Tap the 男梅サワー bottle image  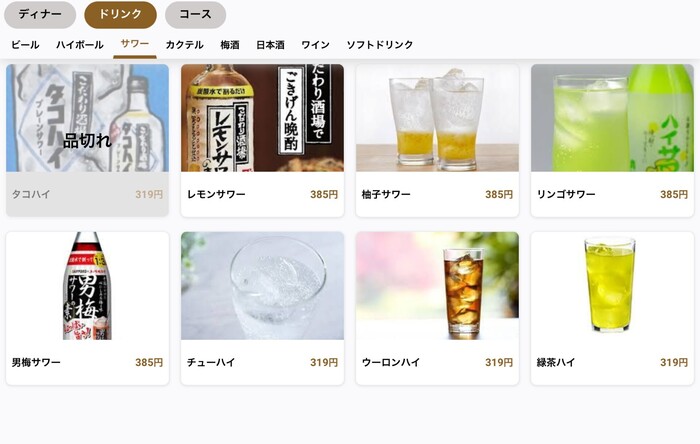[x=88, y=286]
